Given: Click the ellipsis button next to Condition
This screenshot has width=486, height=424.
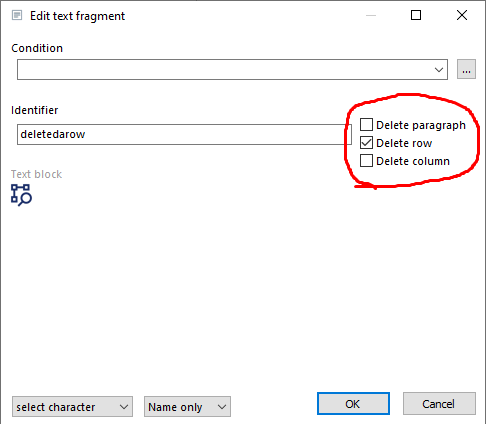Looking at the screenshot, I should [466, 69].
